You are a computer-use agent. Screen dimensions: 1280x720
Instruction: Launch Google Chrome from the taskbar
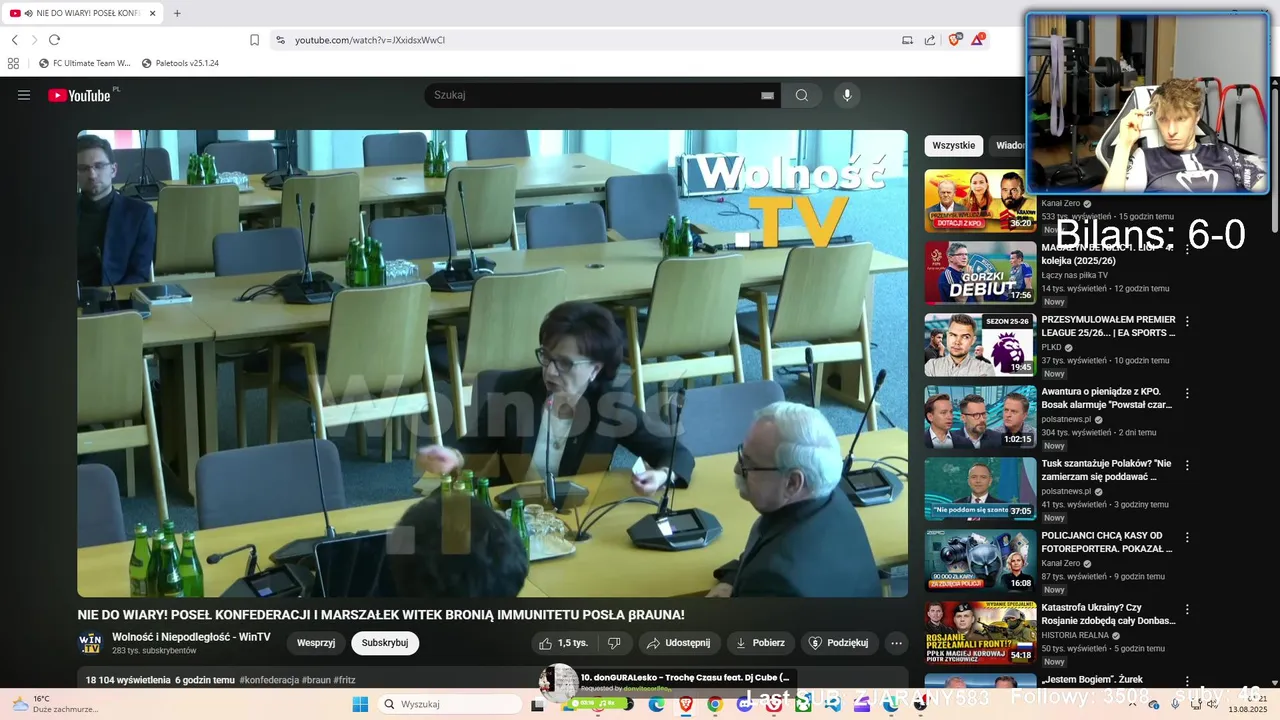(x=715, y=704)
